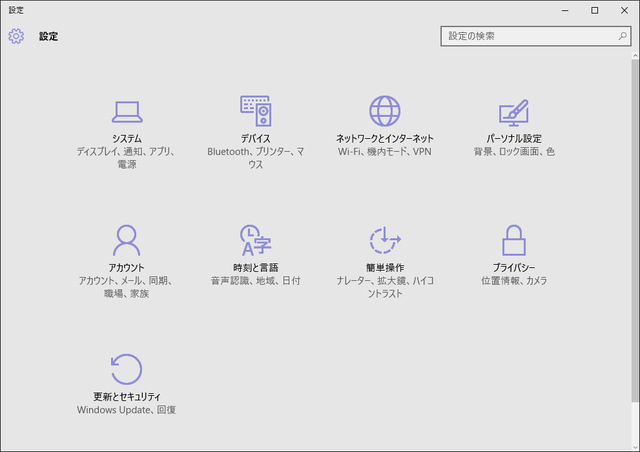Open the 時刻と言語 clock icon

pyautogui.click(x=256, y=240)
